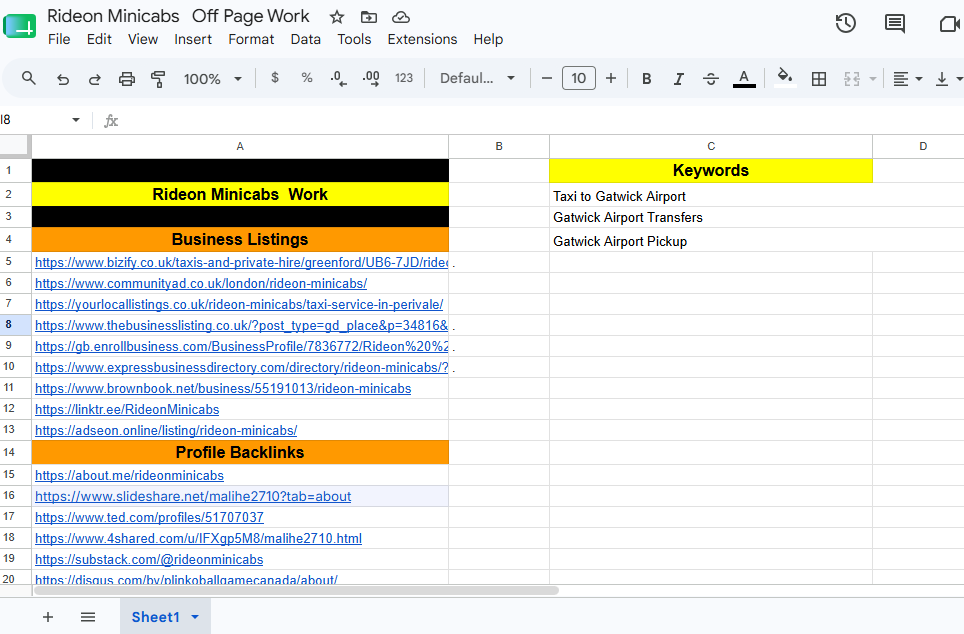
Task: Select column C header
Action: pos(711,146)
